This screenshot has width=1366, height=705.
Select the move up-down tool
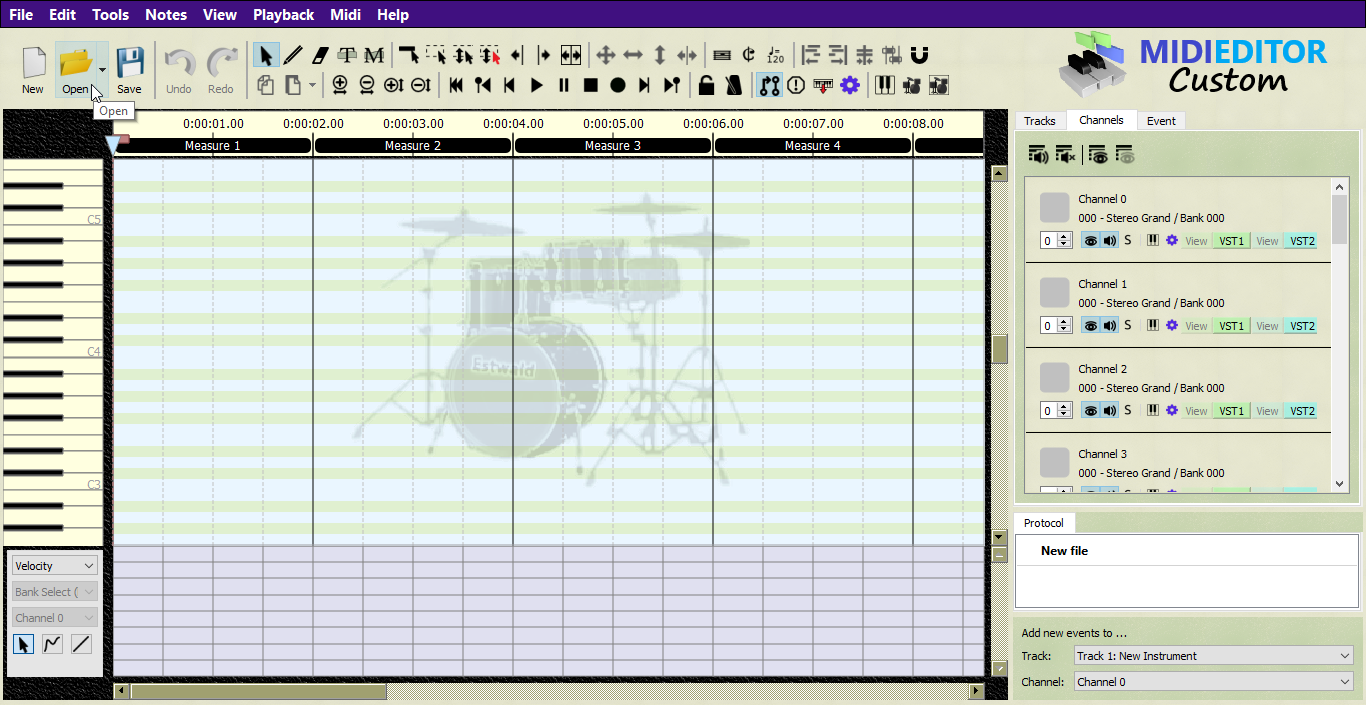coord(660,55)
